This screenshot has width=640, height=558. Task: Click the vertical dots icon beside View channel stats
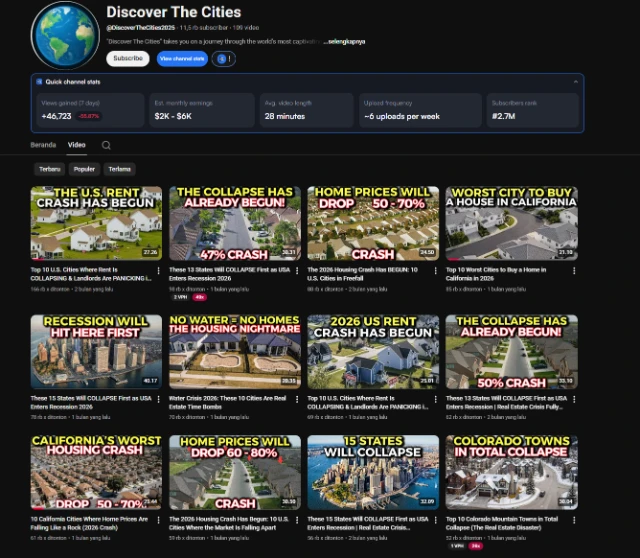[231, 59]
